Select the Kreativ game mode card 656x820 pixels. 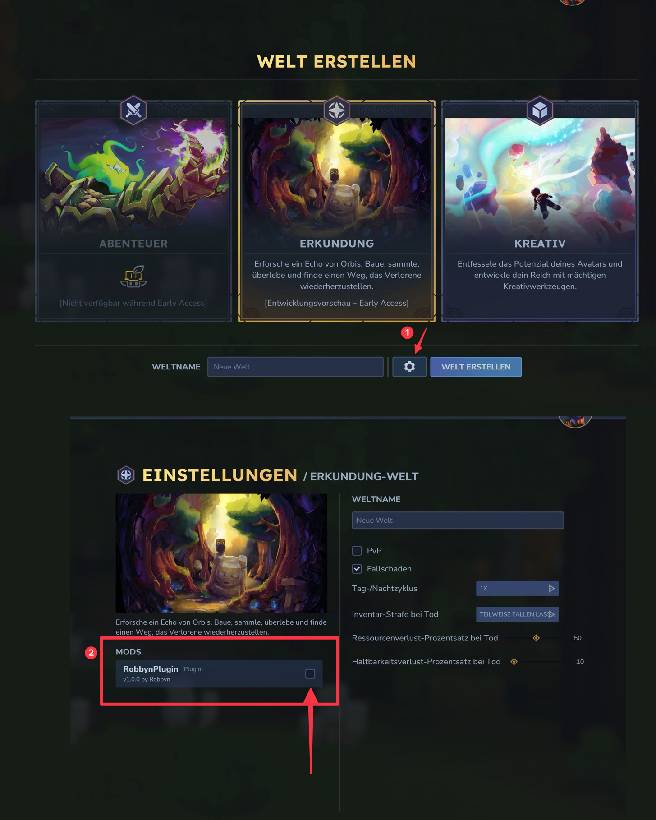539,211
